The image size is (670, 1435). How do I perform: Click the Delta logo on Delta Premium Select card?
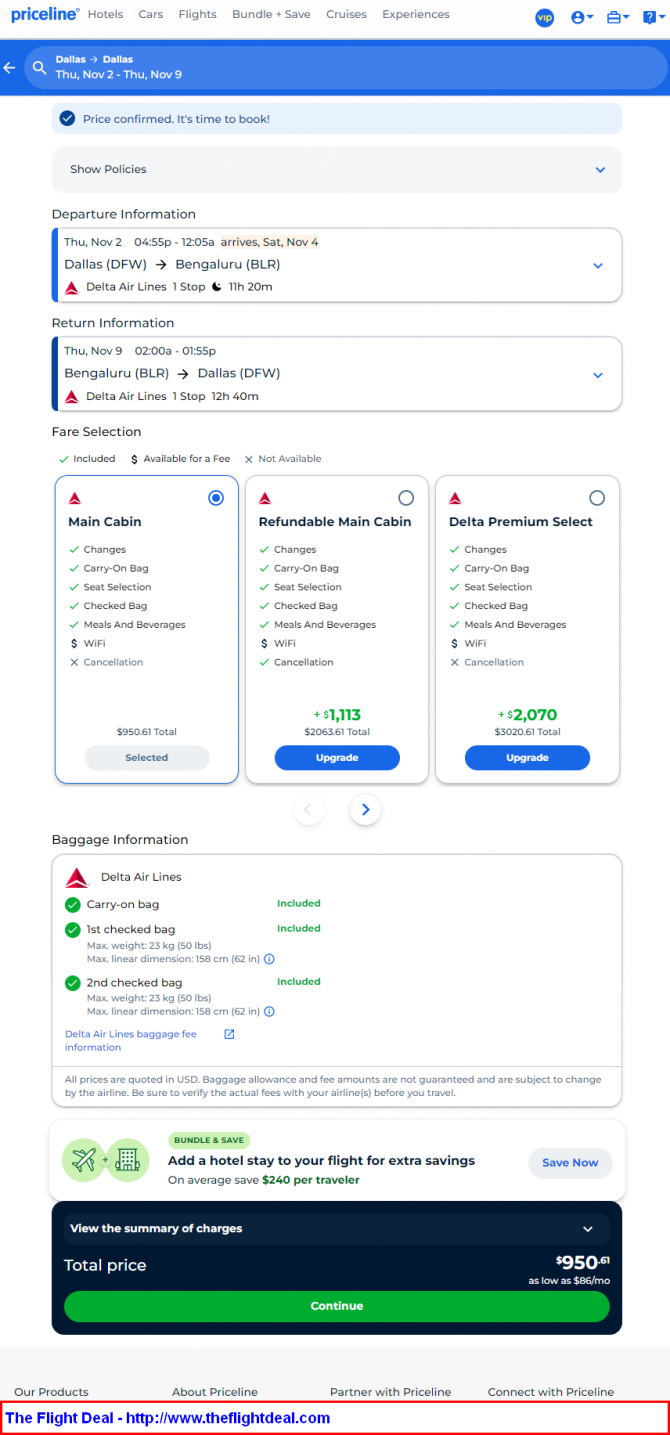pyautogui.click(x=455, y=498)
